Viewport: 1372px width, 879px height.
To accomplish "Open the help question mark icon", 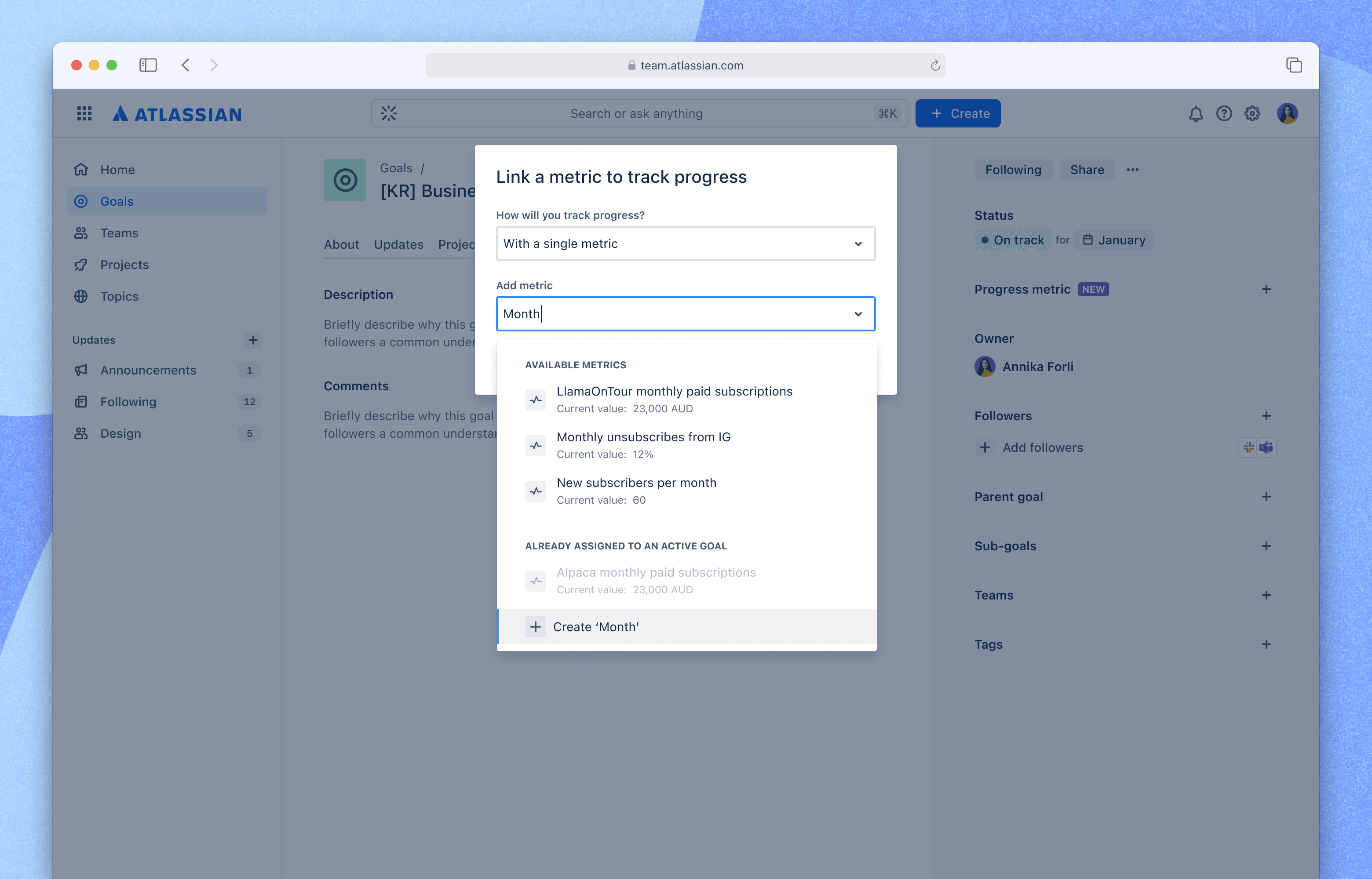I will coord(1223,113).
